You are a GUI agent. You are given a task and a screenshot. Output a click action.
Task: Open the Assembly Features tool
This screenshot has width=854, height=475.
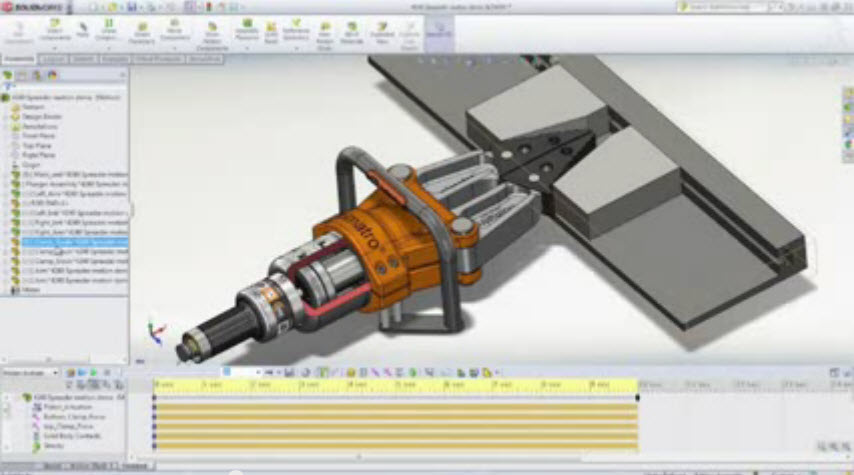[247, 30]
